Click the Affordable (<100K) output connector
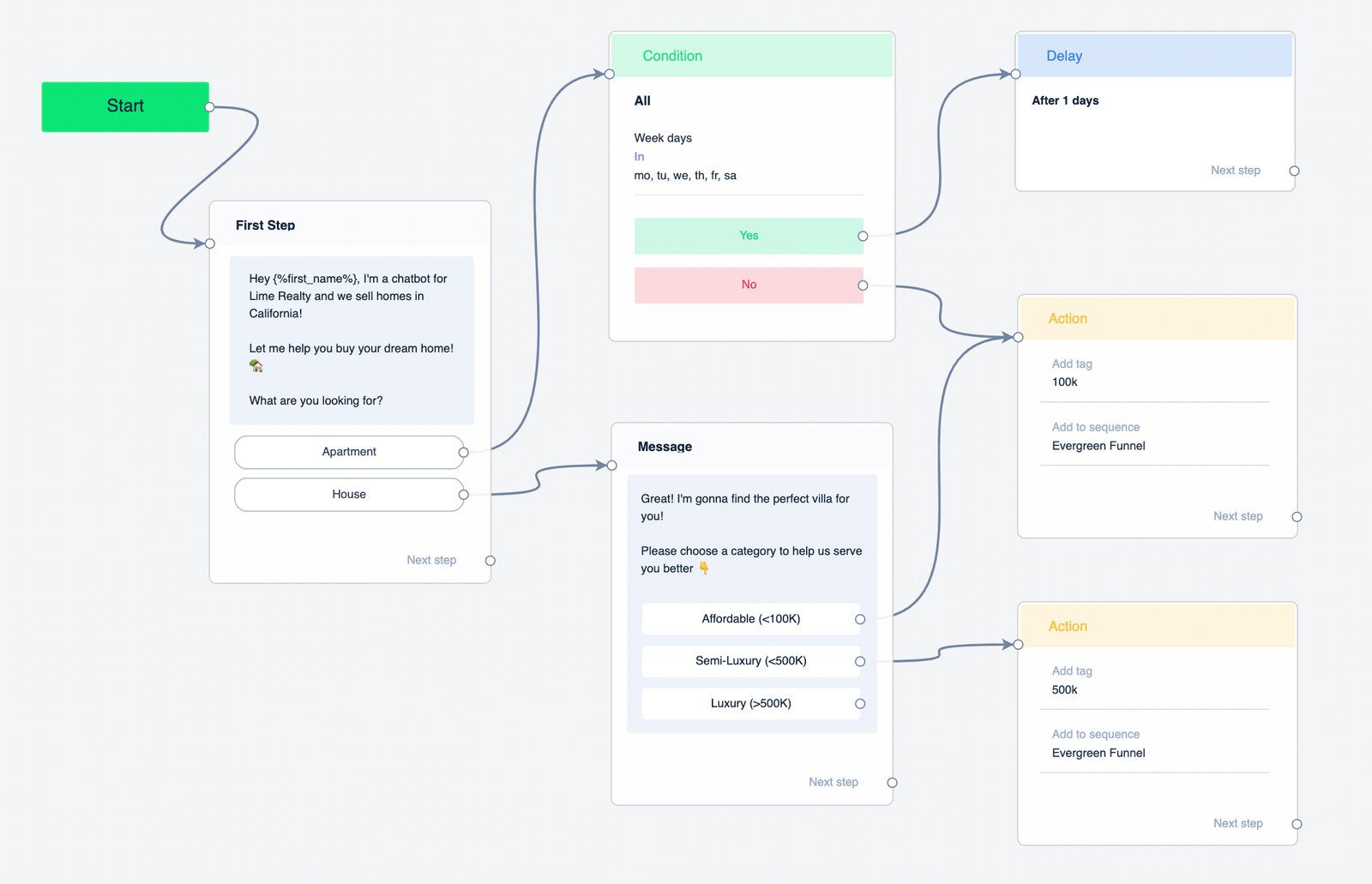The height and width of the screenshot is (884, 1372). point(860,619)
